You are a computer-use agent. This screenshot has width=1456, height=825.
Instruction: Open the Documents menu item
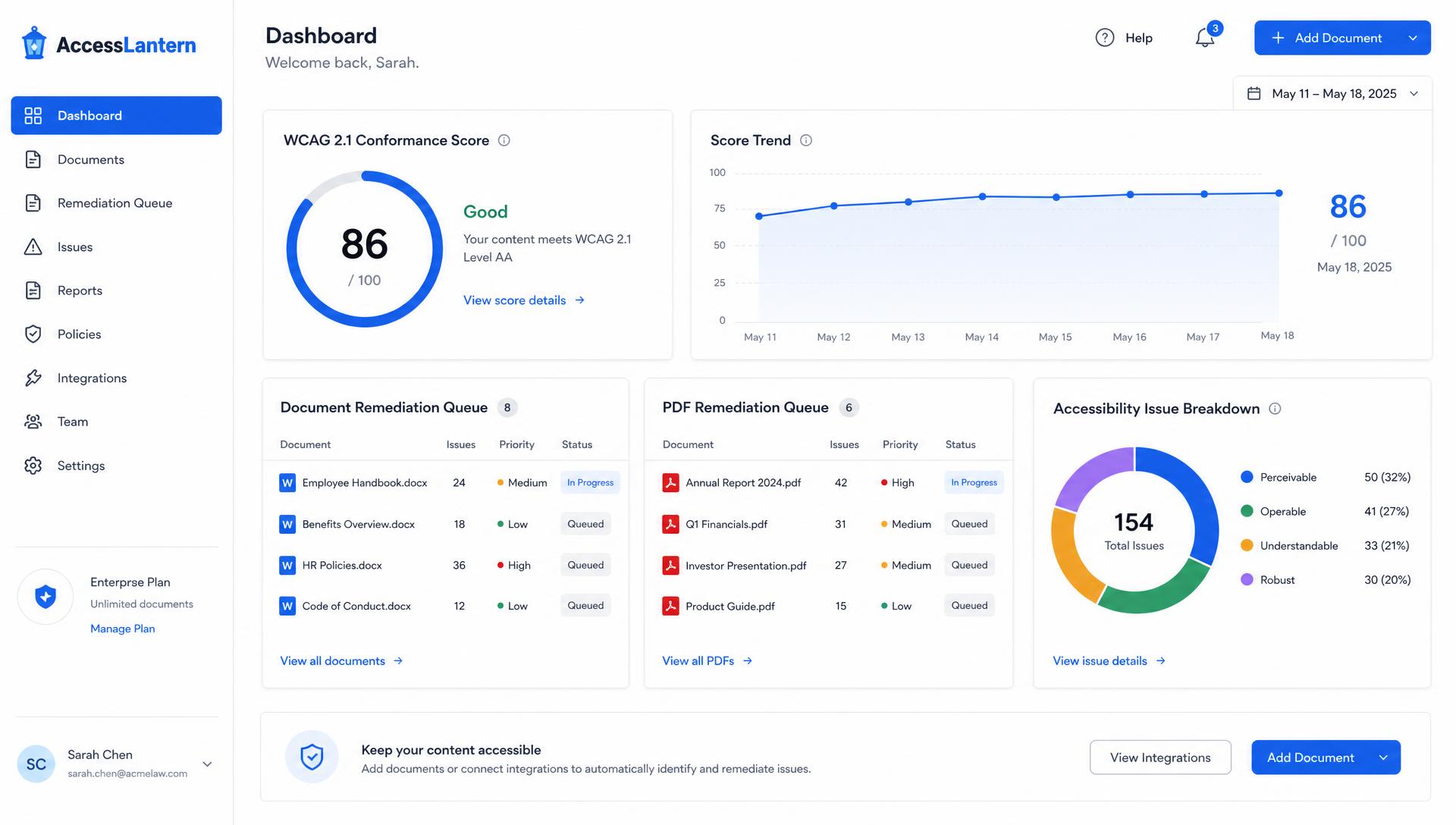[x=117, y=159]
